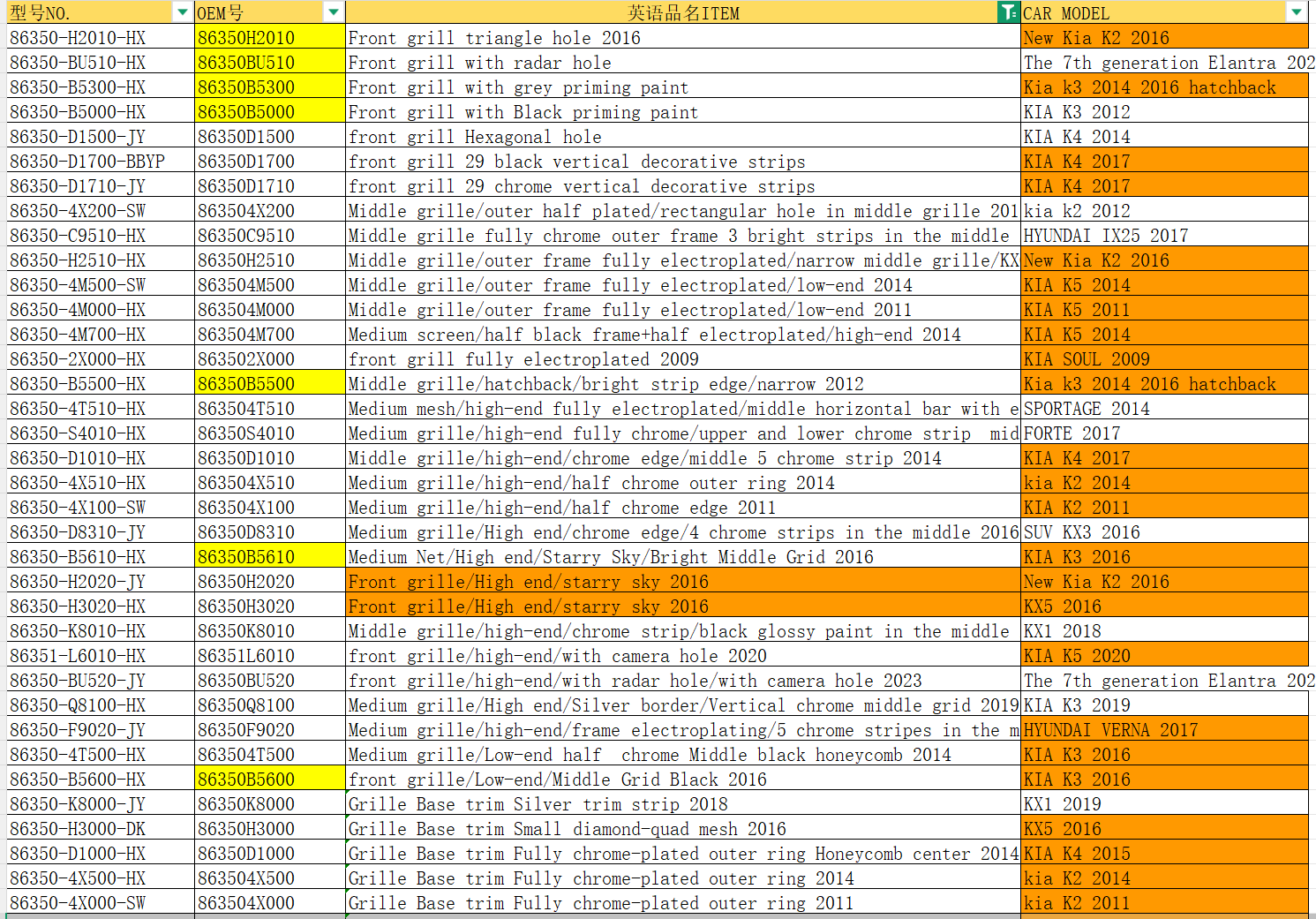Click the active filter icon in ITEM column
The image size is (1316, 919).
1007,12
